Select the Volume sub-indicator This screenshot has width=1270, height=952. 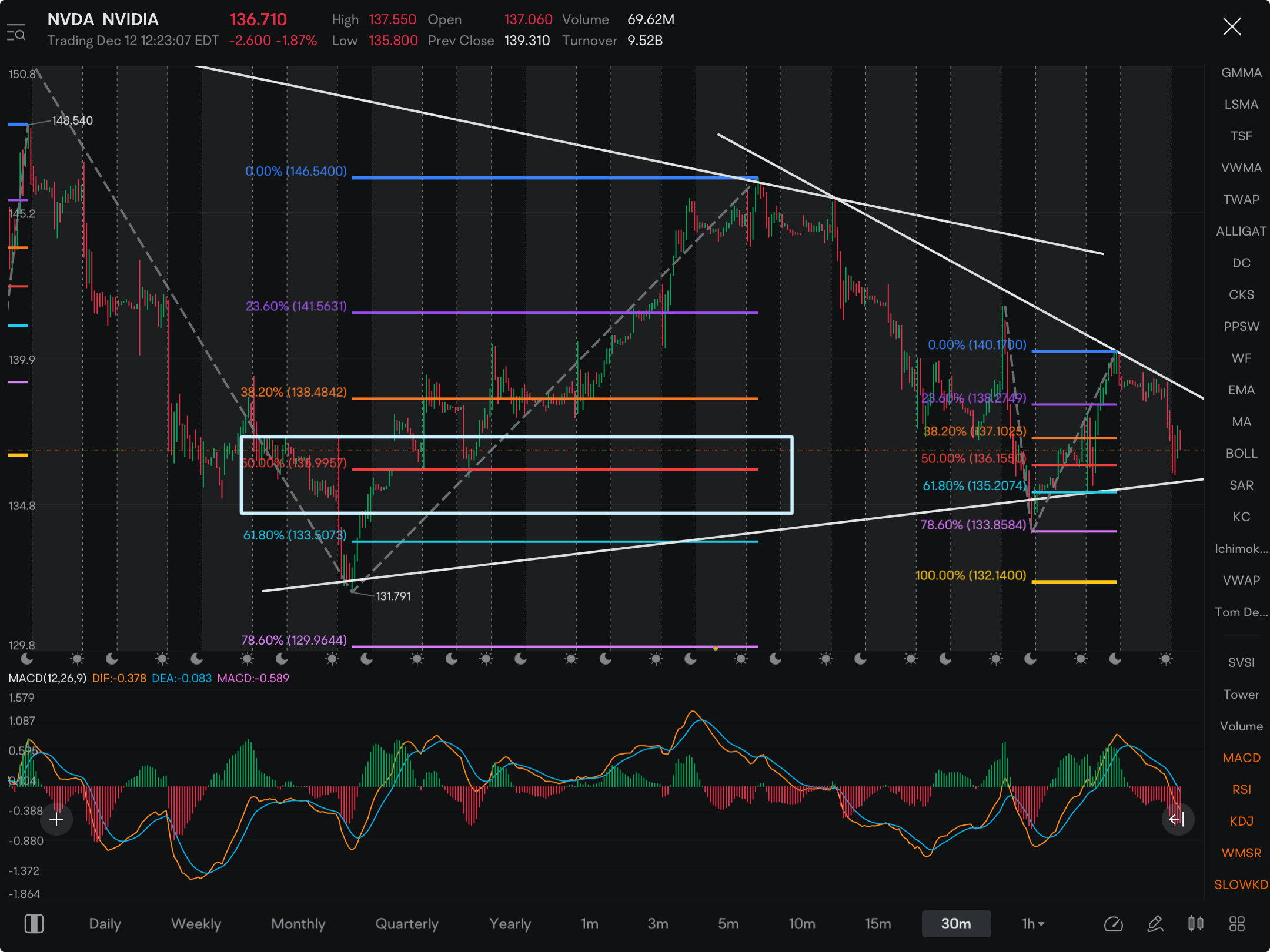point(1241,726)
